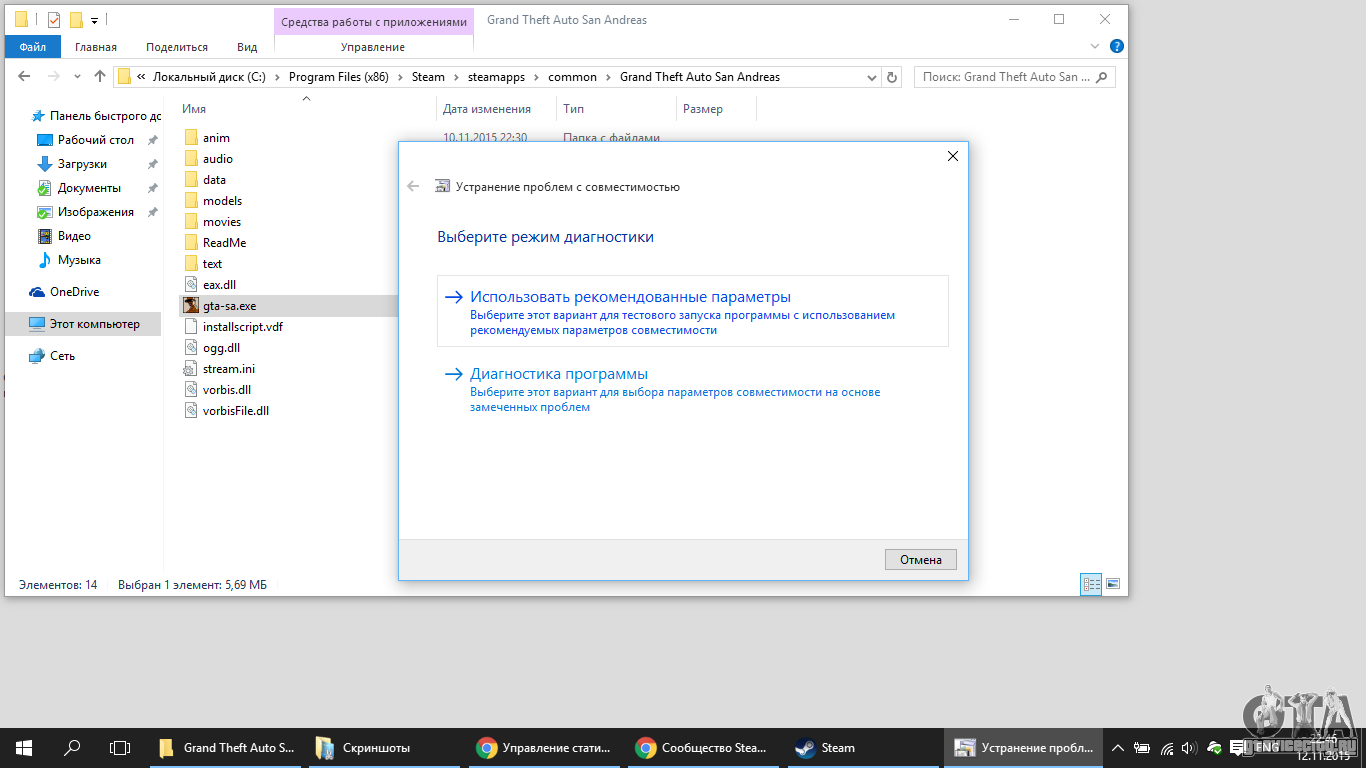Open Скриншоты taskbar window
The width and height of the screenshot is (1366, 768).
point(385,748)
